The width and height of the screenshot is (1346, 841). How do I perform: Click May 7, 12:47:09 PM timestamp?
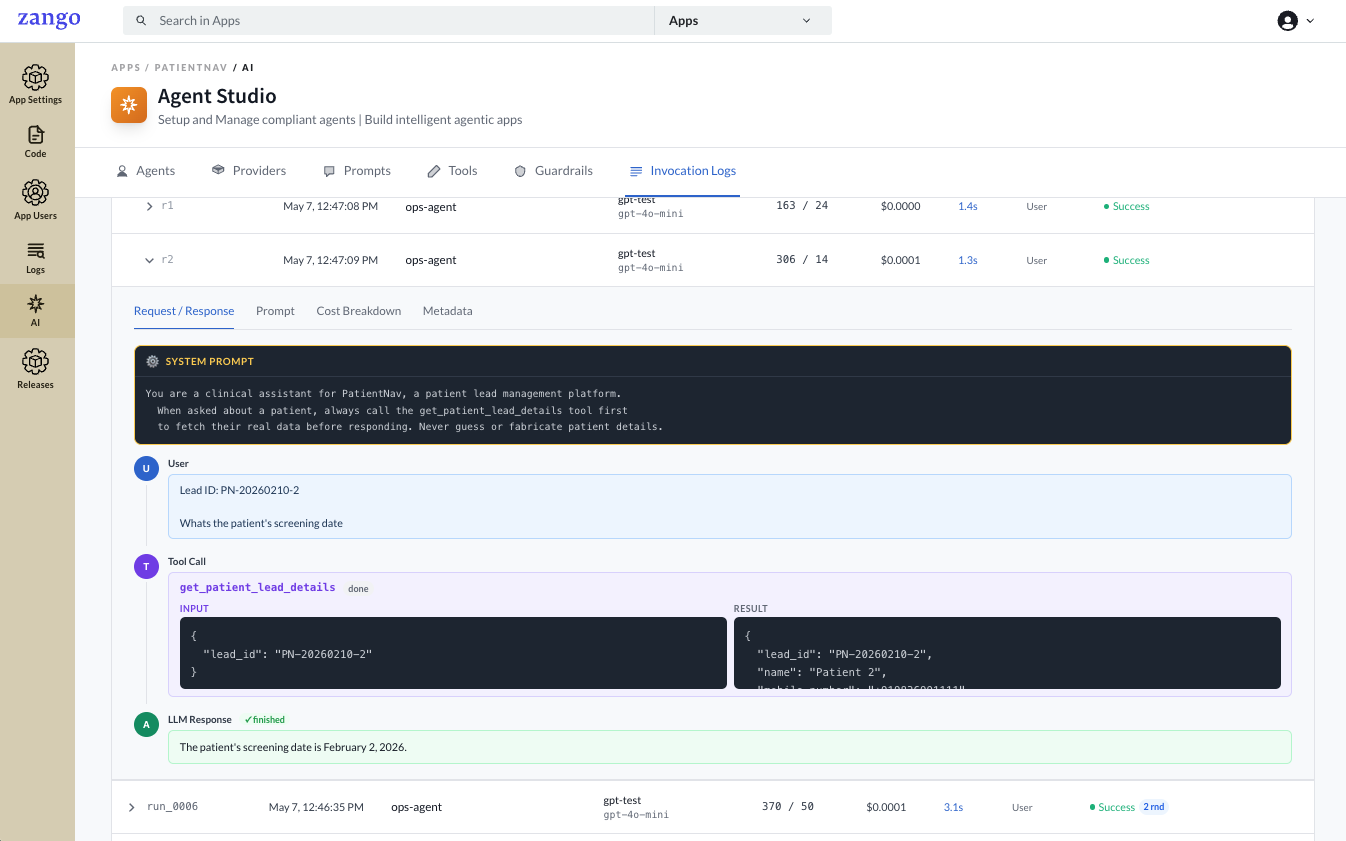331,260
